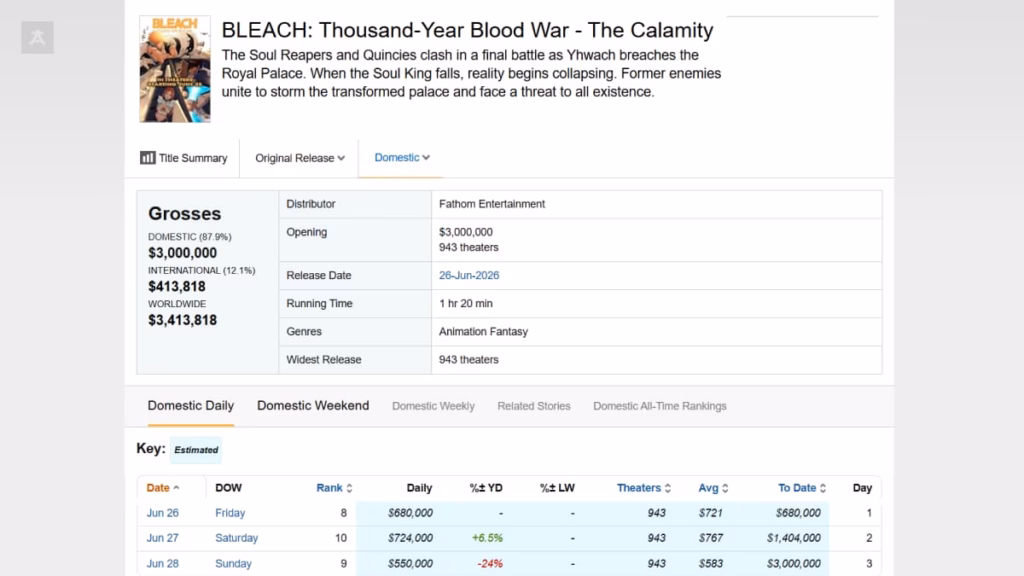Sort by Theaters column arrows
Viewport: 1024px width, 576px height.
tap(667, 488)
